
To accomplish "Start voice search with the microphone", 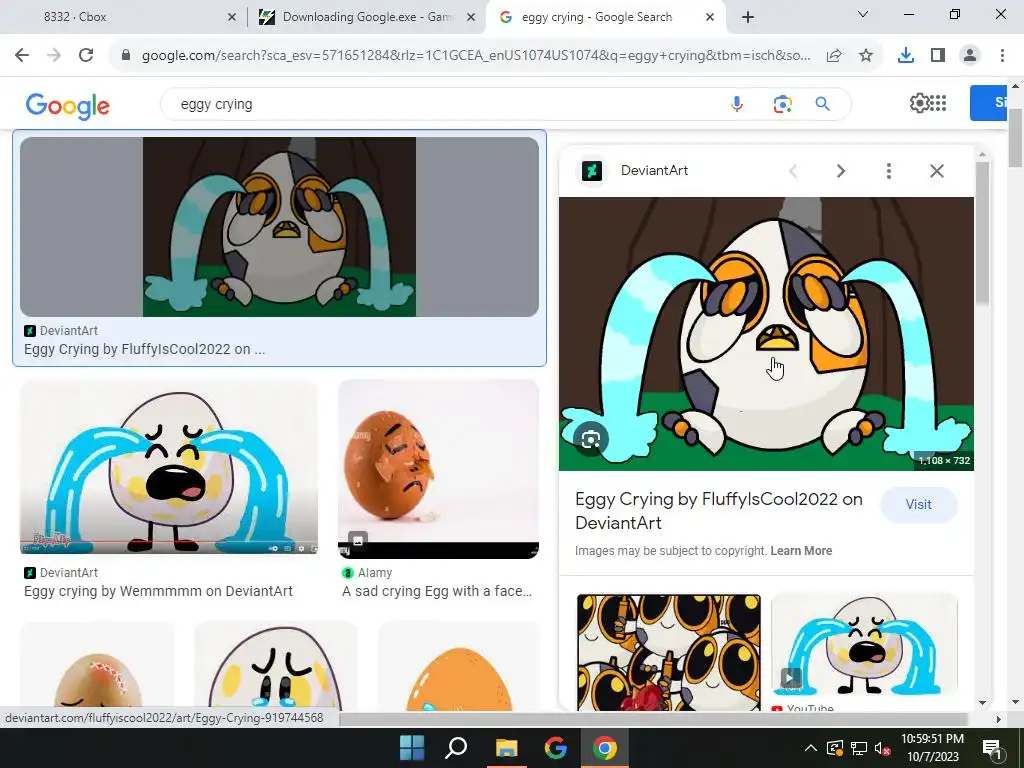I will 737,104.
